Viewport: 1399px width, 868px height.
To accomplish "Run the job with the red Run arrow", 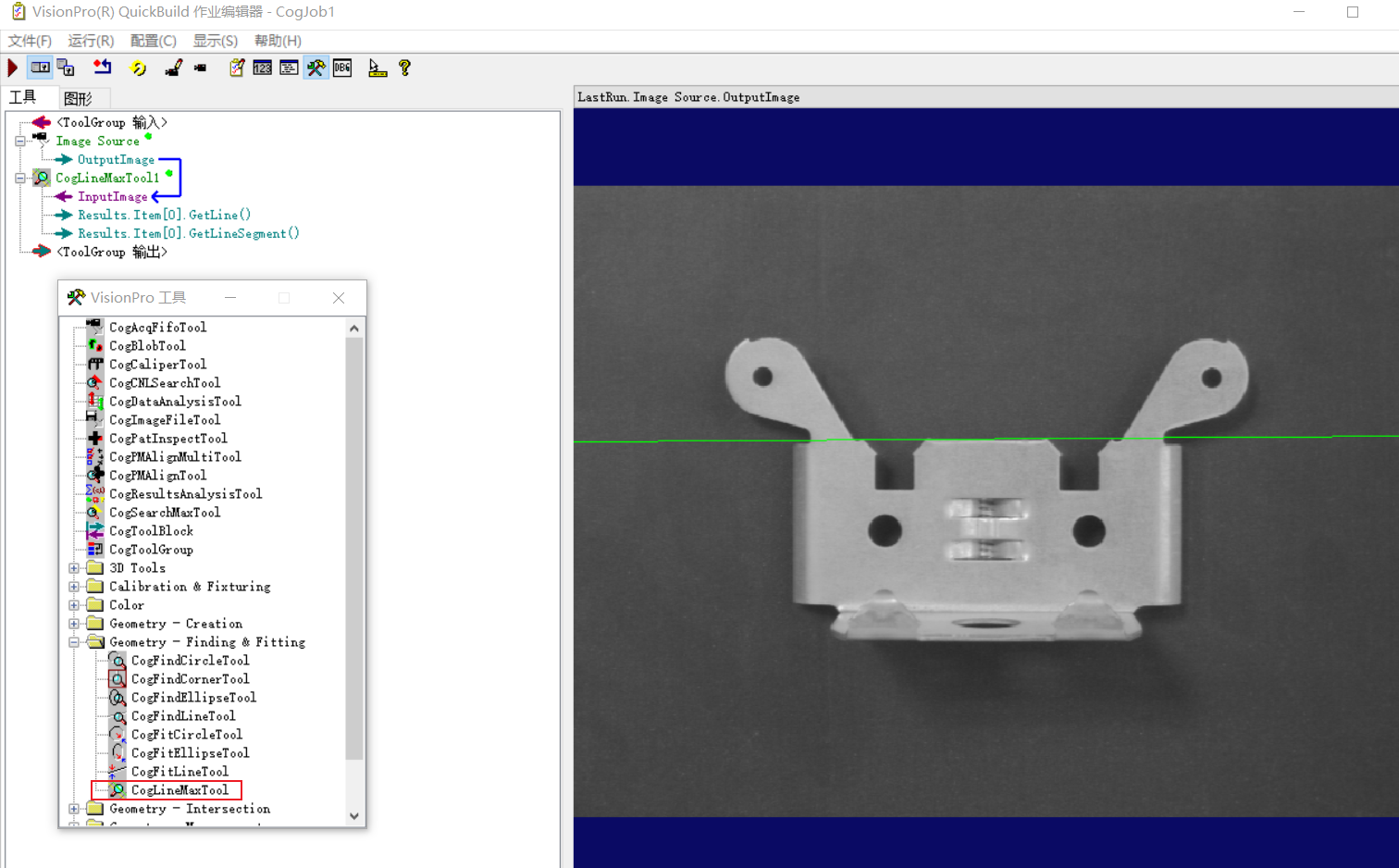I will pos(12,67).
